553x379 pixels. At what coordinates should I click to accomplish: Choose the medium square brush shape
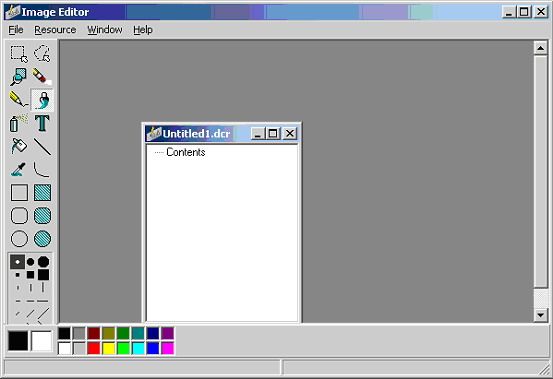tap(30, 275)
